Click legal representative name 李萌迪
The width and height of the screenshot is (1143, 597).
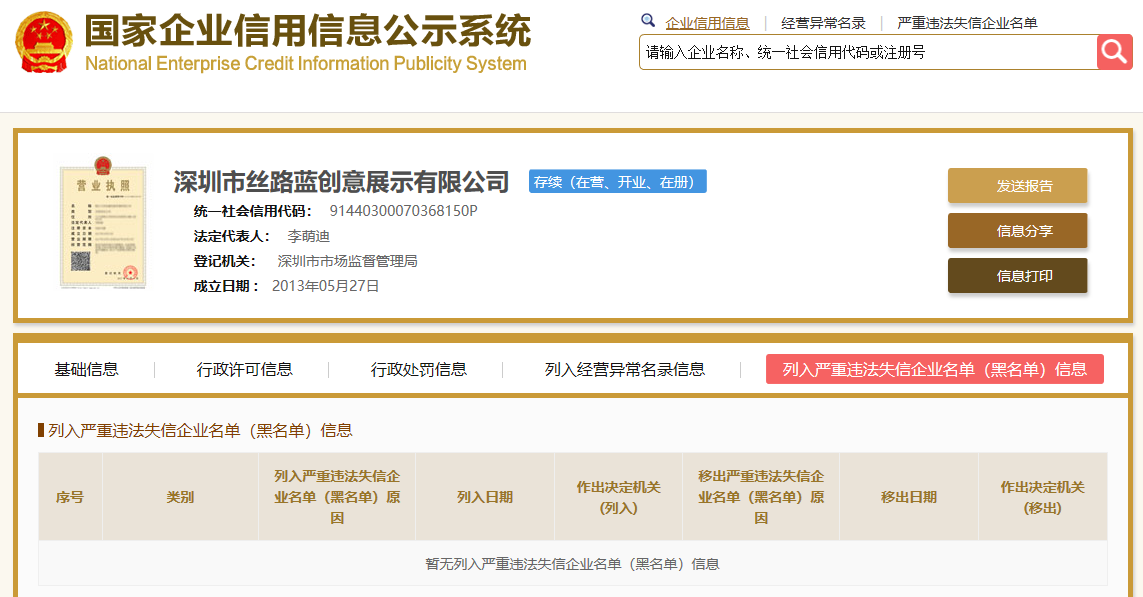tap(308, 236)
